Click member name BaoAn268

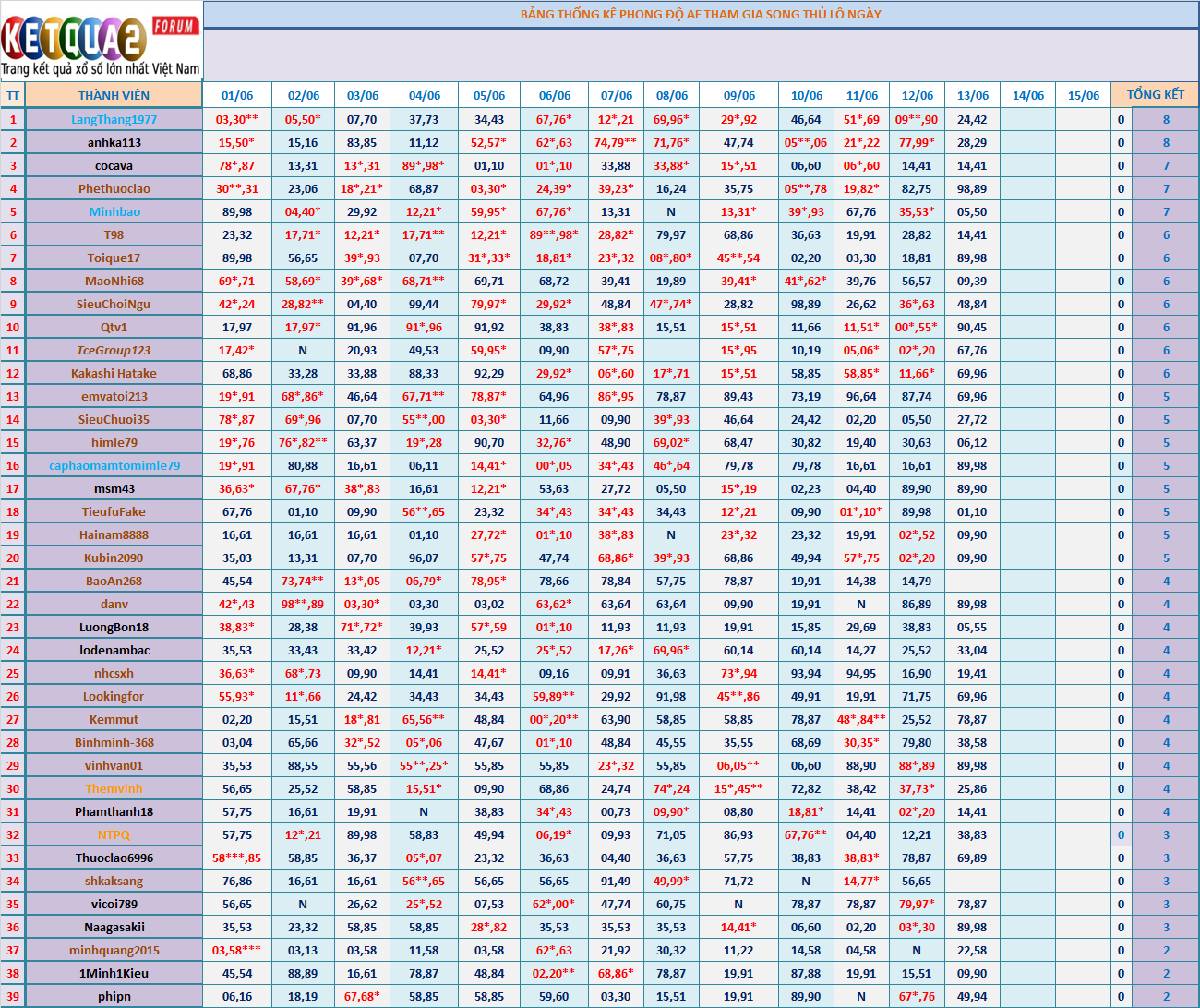pos(114,581)
